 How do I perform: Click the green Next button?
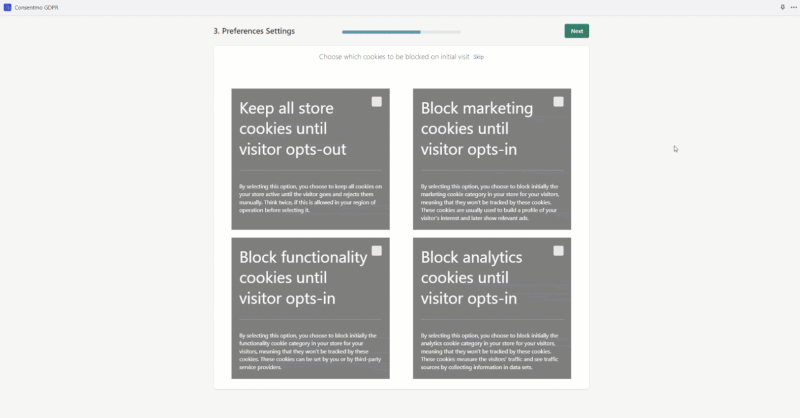577,31
